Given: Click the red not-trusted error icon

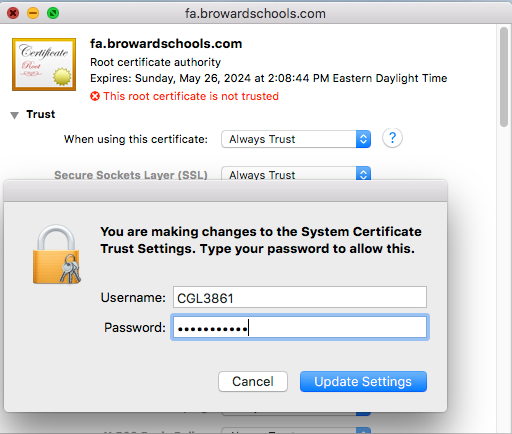Looking at the screenshot, I should coord(95,96).
